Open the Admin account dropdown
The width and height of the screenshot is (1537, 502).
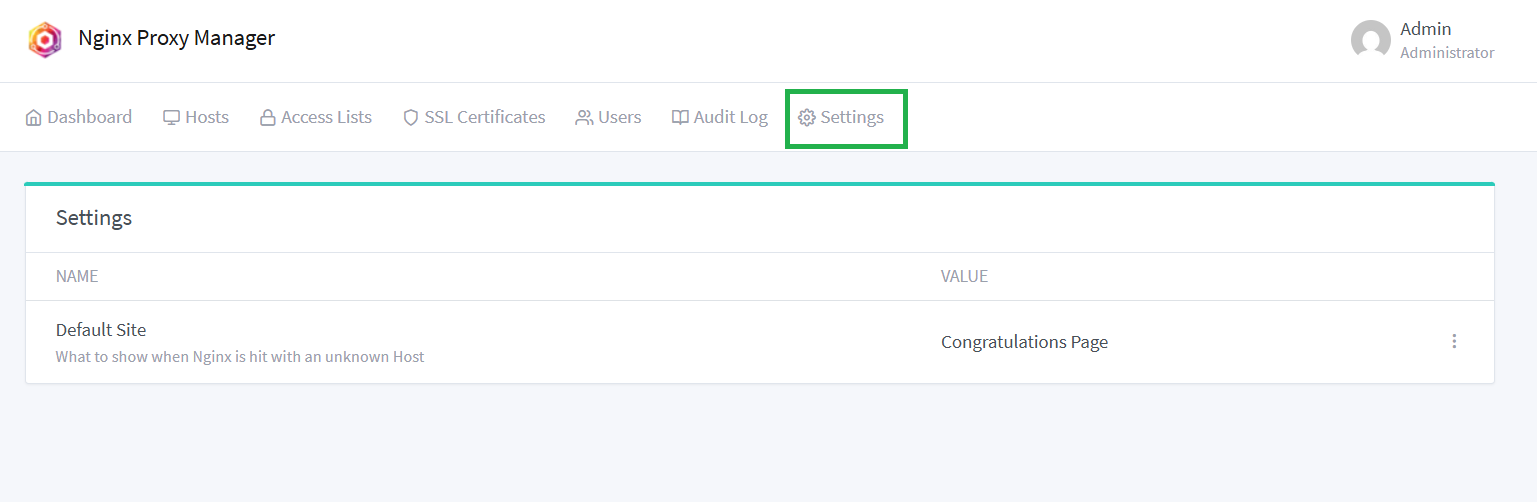click(1422, 40)
